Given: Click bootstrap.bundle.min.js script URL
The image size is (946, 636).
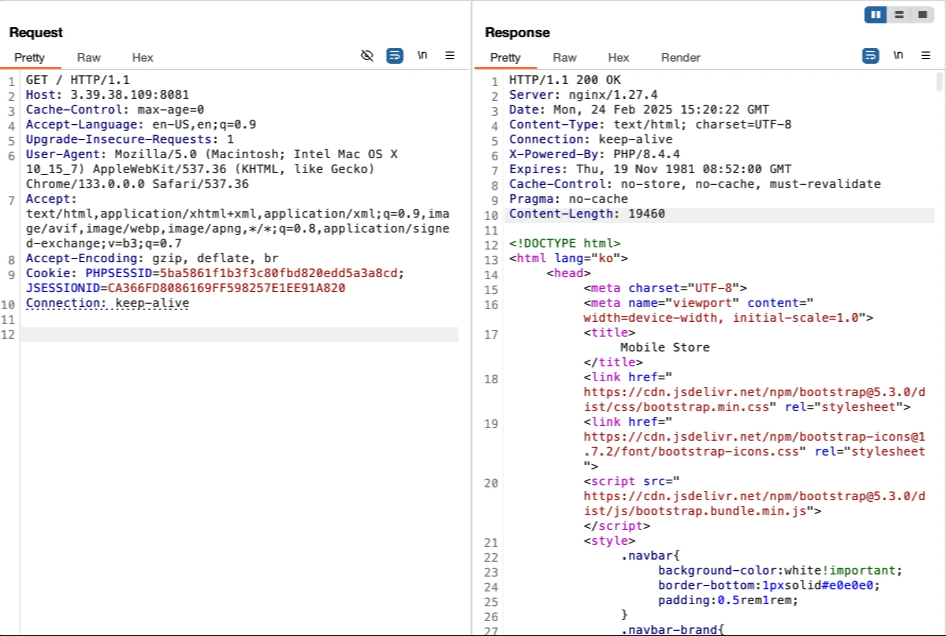Looking at the screenshot, I should point(754,503).
